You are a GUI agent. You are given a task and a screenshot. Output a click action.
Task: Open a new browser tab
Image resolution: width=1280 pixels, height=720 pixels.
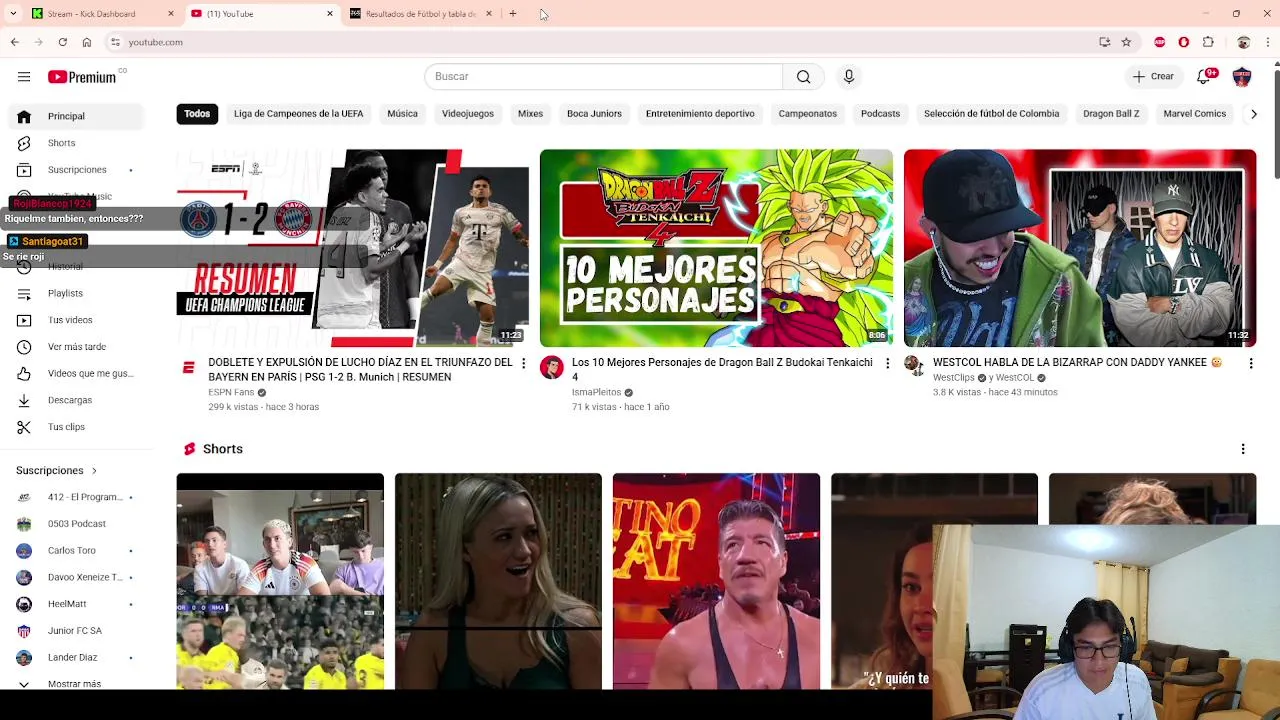tap(512, 14)
